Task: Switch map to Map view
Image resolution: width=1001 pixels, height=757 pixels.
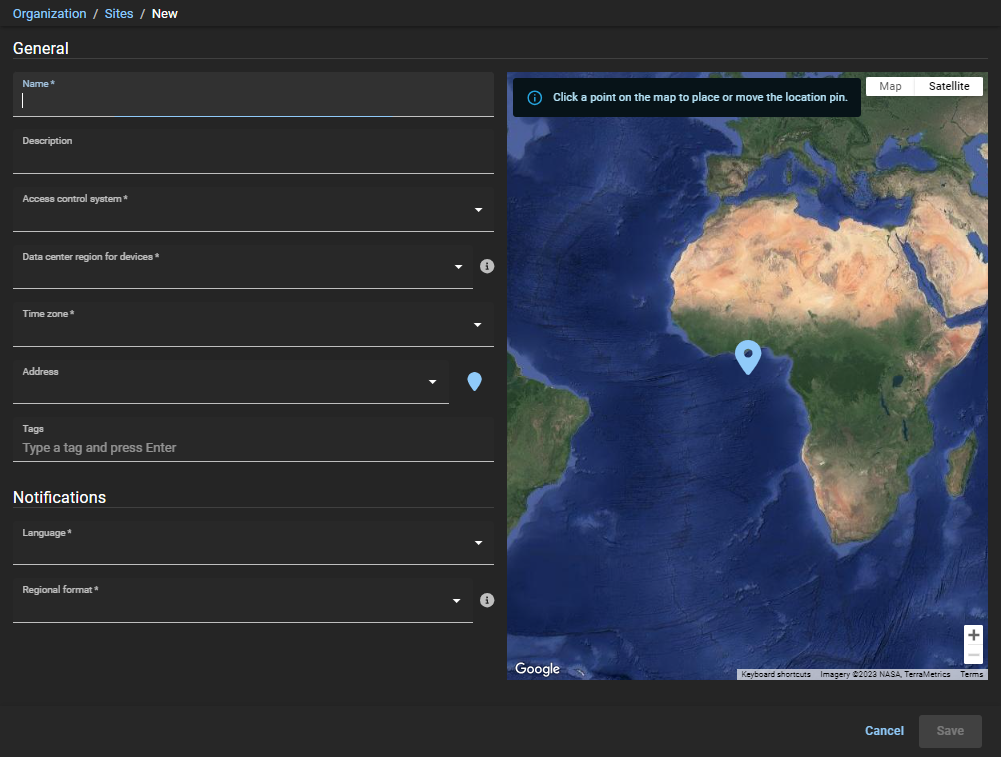Action: tap(890, 86)
